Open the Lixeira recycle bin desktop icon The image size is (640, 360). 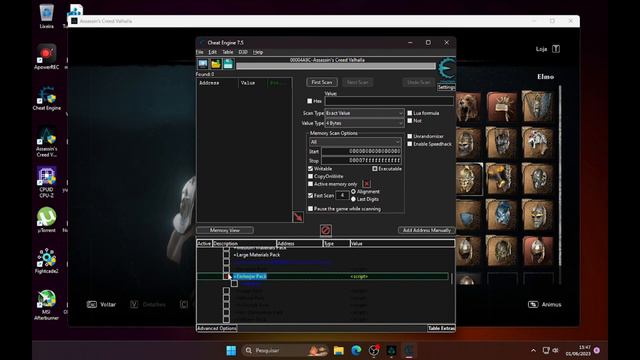click(47, 16)
